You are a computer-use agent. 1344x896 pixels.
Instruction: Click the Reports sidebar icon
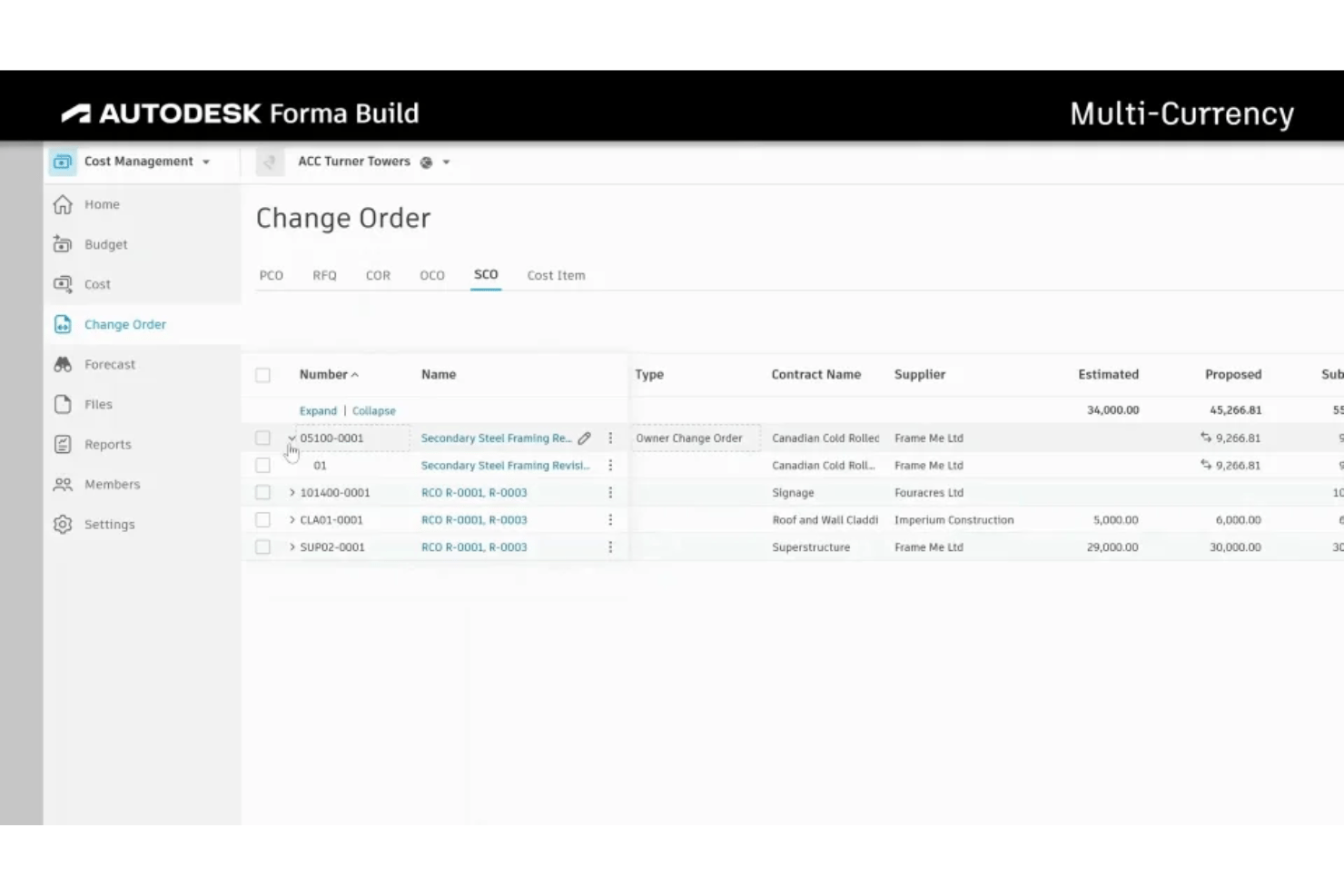coord(63,444)
